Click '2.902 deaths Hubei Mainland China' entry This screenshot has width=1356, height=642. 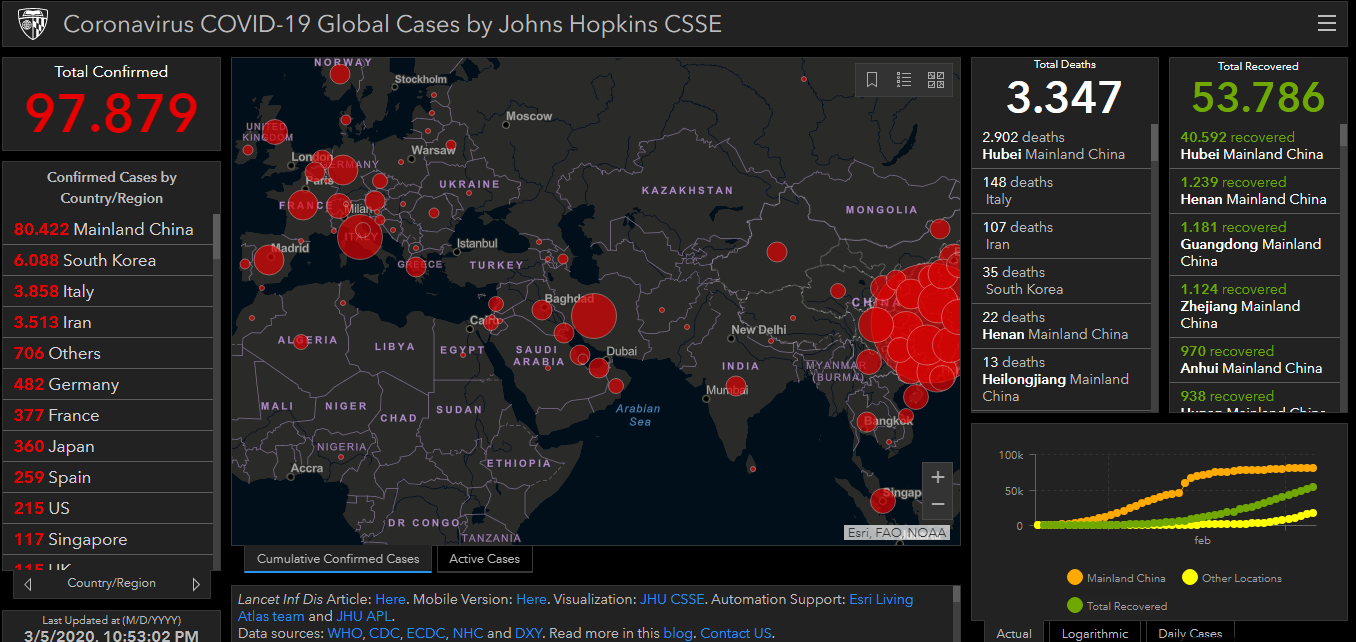tap(1061, 146)
